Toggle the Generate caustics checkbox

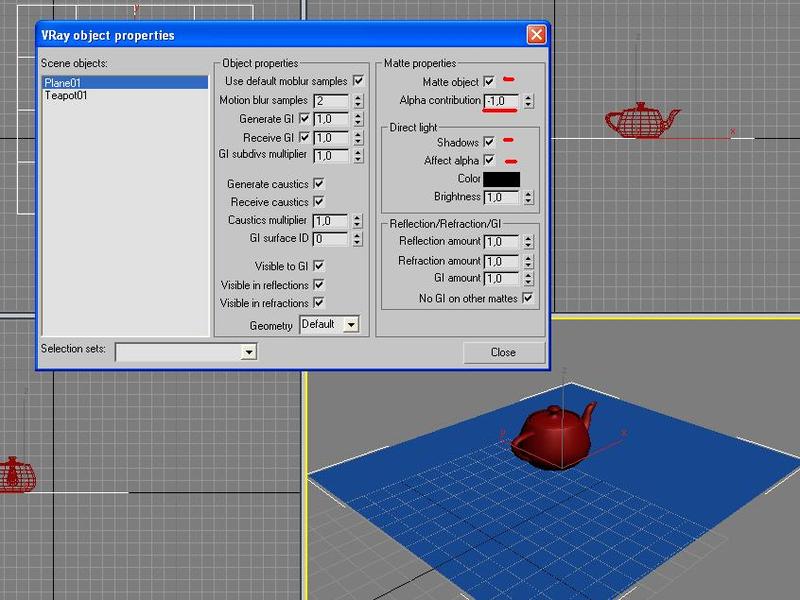pyautogui.click(x=319, y=184)
